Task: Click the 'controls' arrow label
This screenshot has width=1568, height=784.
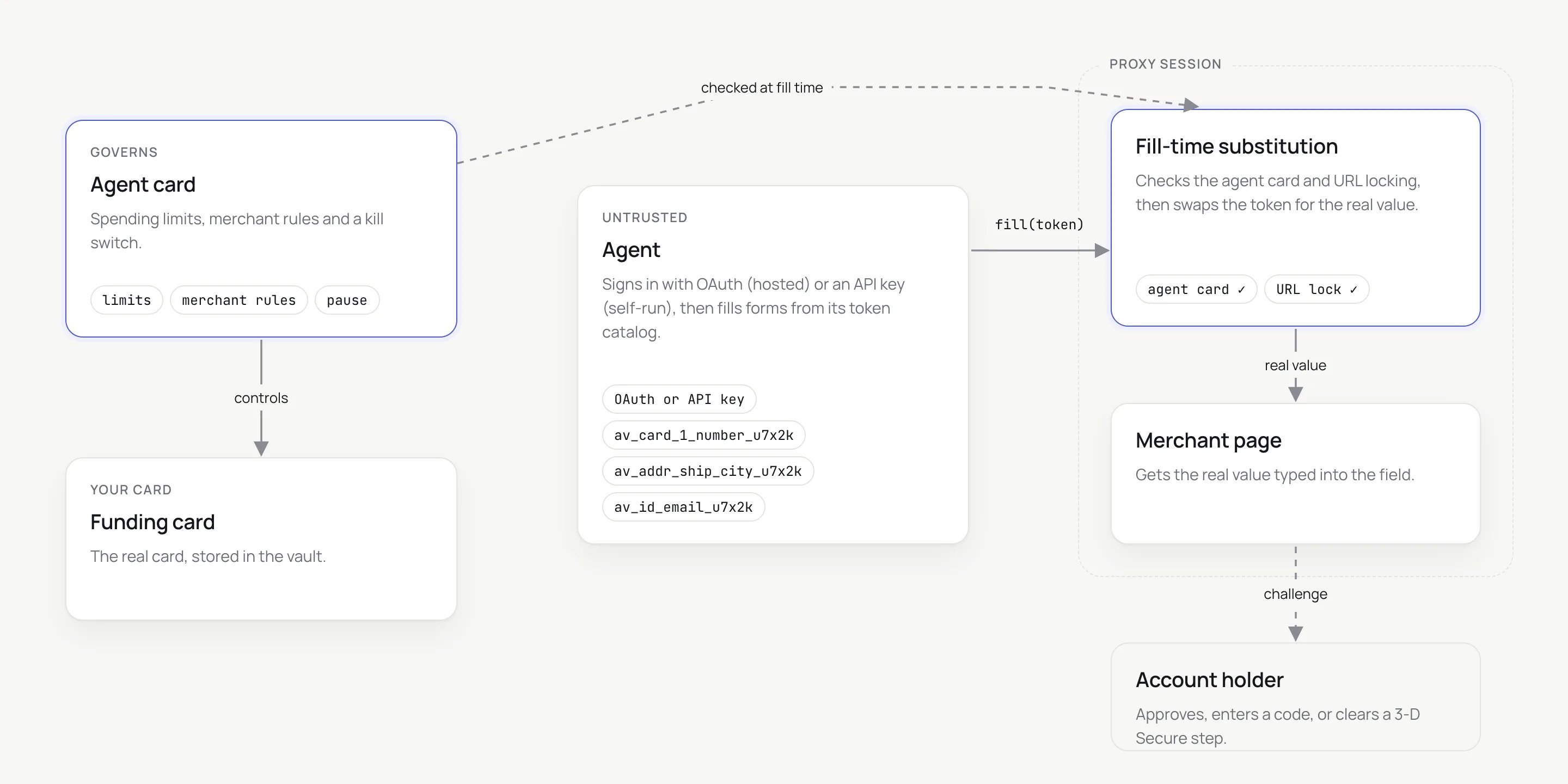Action: coord(261,398)
